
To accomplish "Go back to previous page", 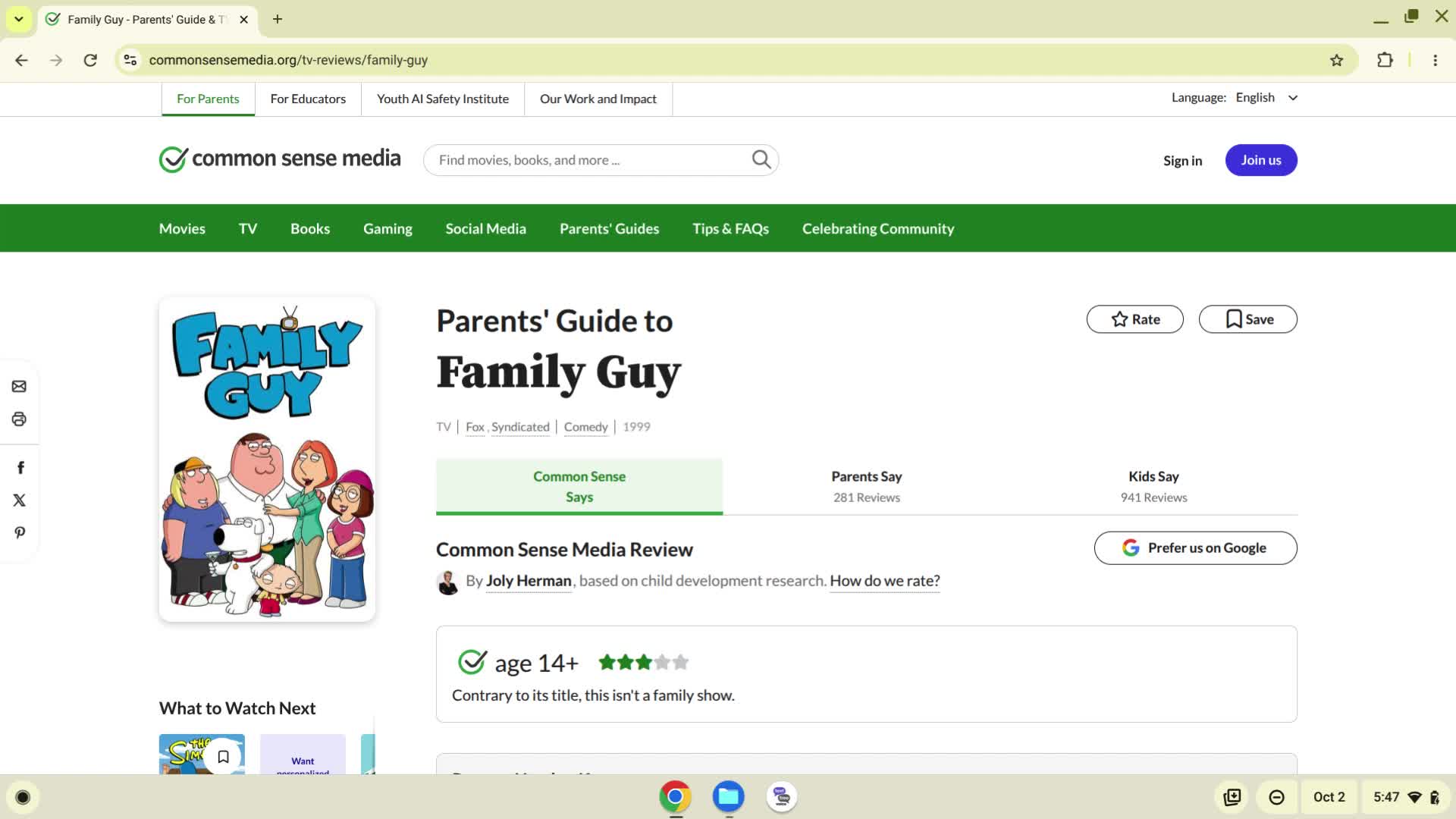I will (x=21, y=60).
